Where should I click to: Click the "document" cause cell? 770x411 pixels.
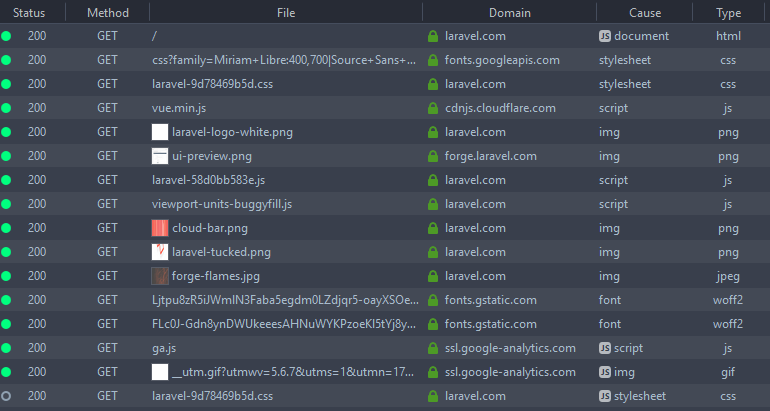point(641,36)
